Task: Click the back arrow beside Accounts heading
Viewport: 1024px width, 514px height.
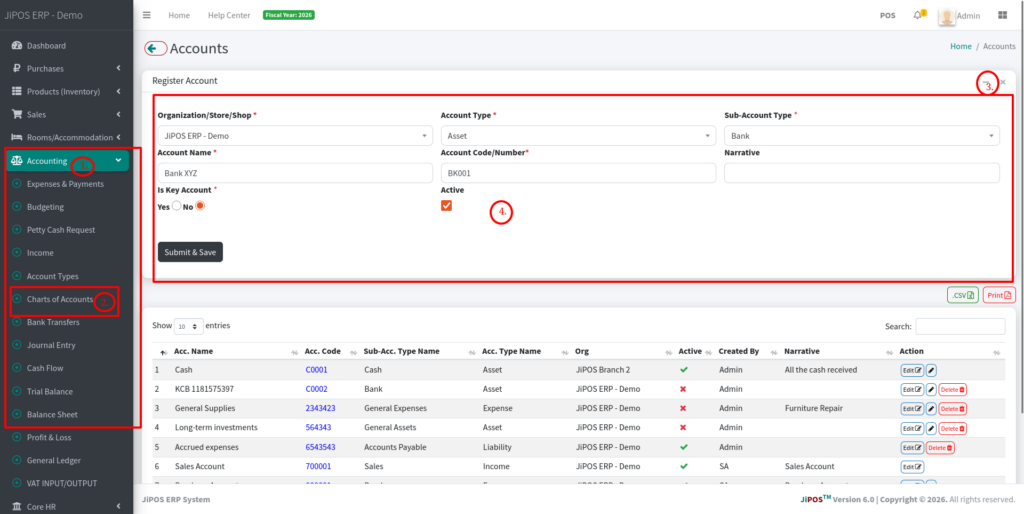Action: tap(155, 48)
